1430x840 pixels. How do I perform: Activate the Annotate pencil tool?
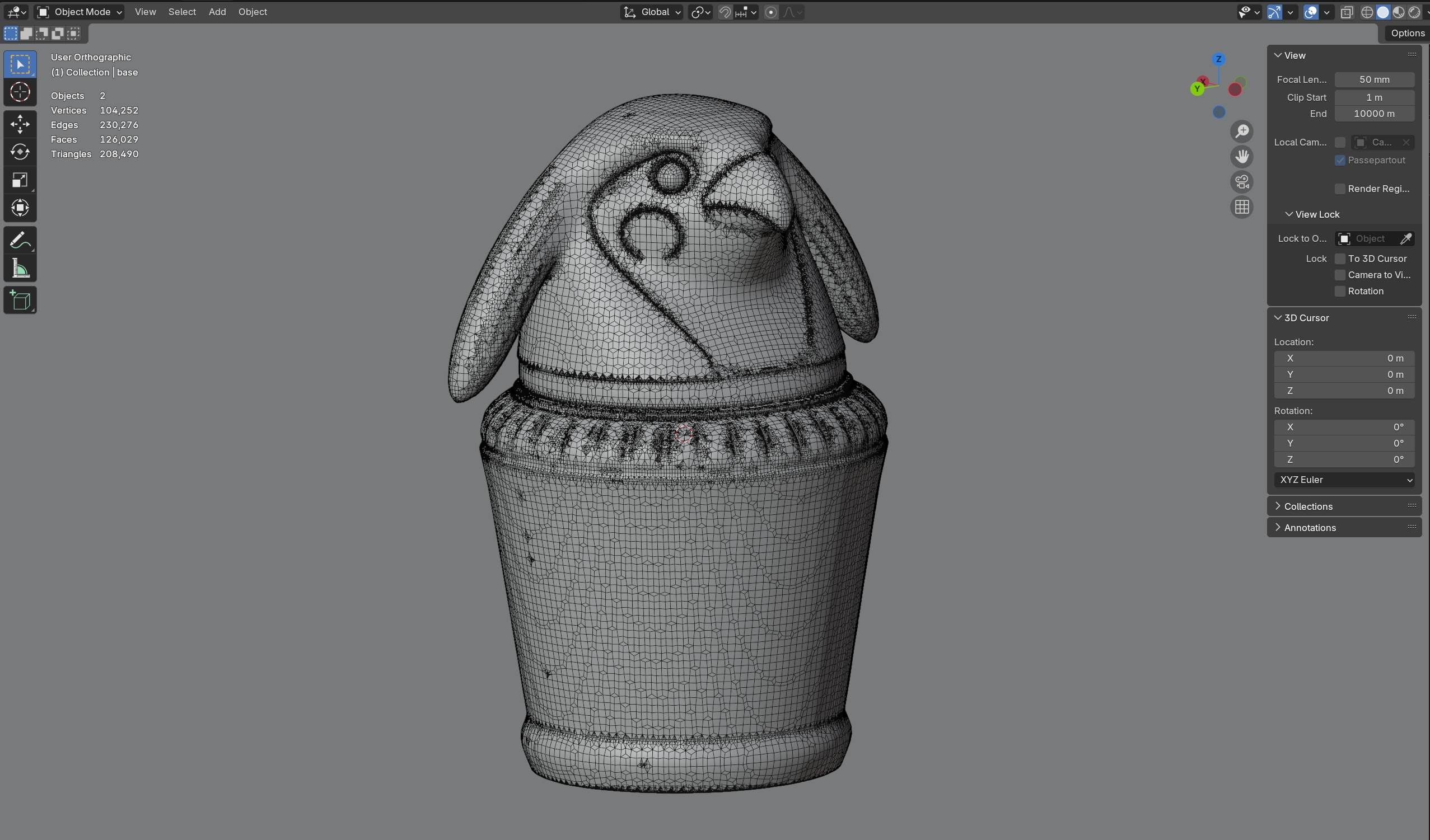point(20,240)
